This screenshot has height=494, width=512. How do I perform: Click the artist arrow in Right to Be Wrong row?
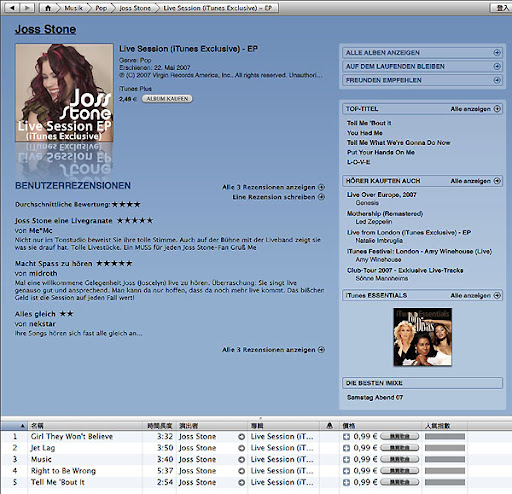pyautogui.click(x=241, y=471)
